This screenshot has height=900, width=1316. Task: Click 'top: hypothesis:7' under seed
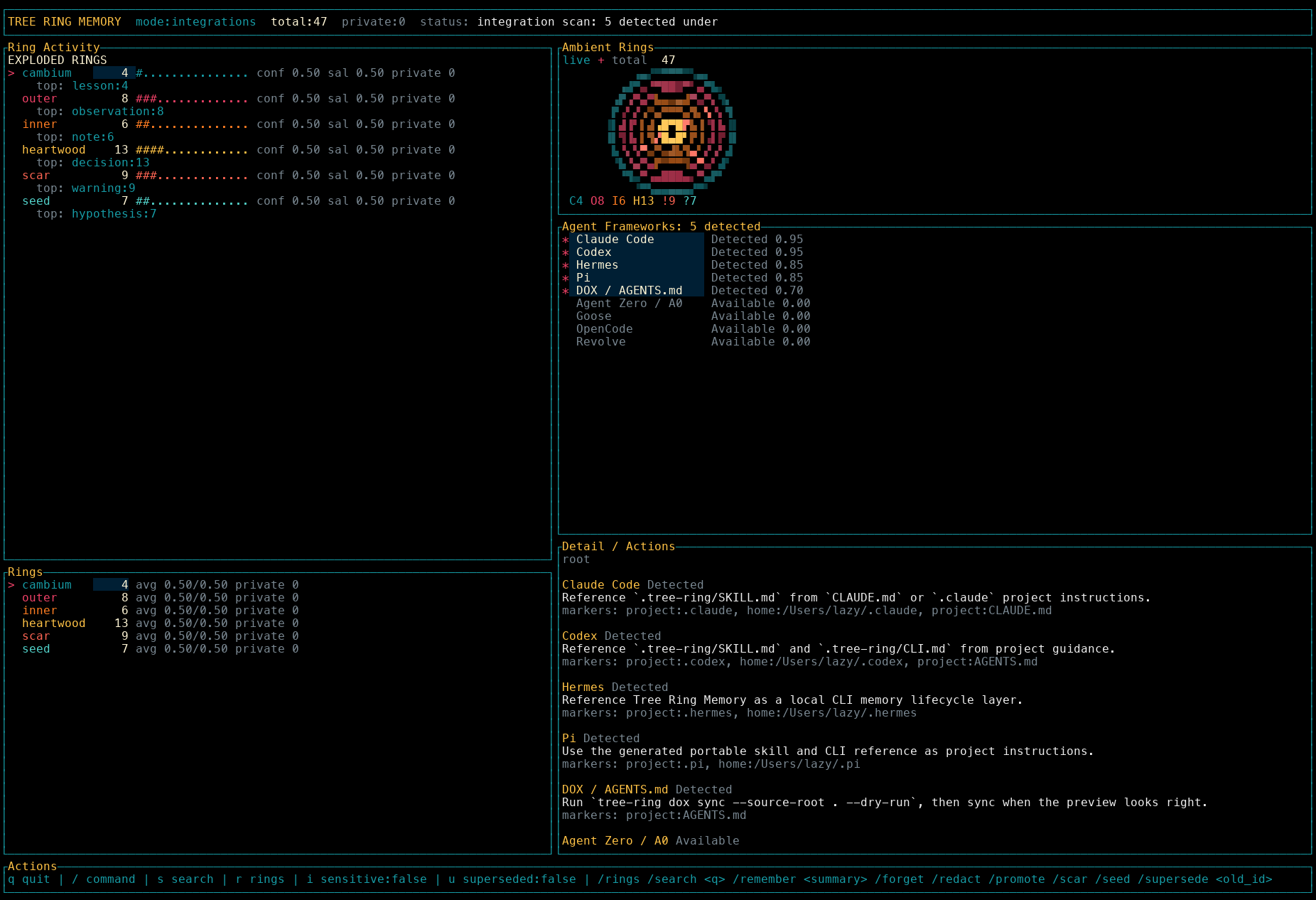[97, 214]
